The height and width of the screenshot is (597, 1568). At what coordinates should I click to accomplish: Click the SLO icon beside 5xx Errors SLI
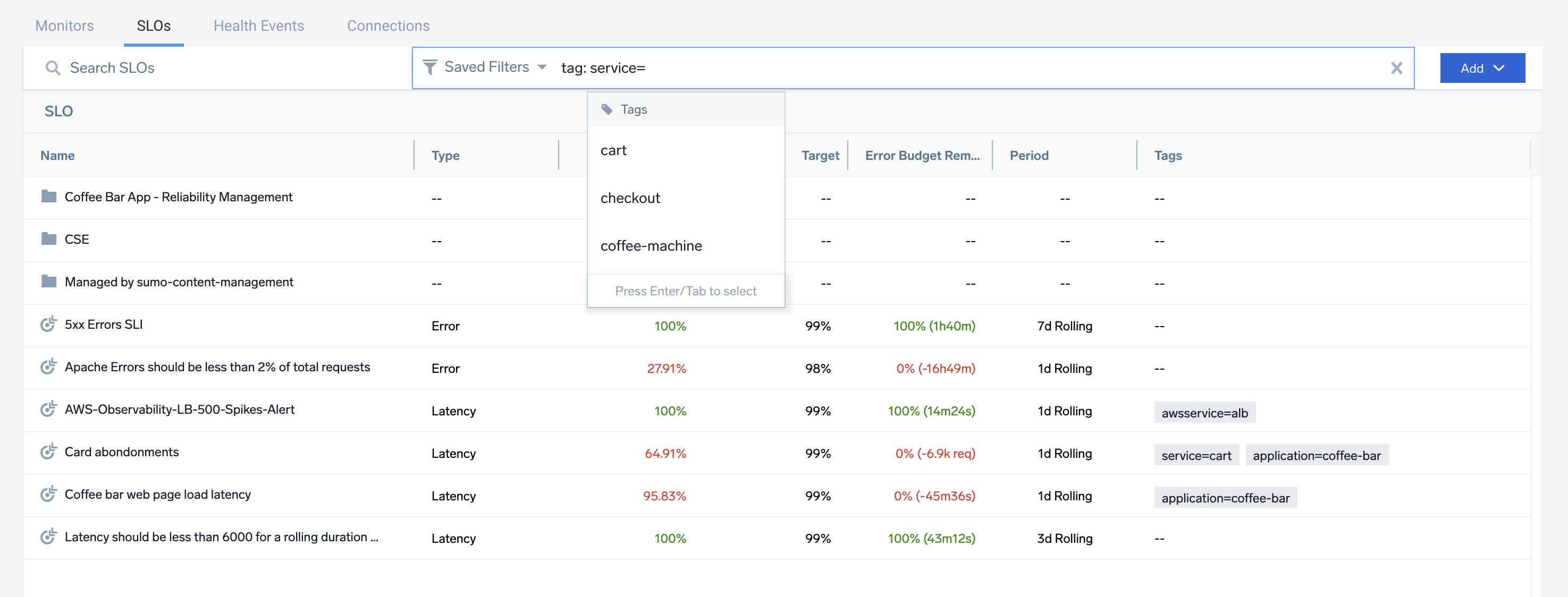tap(49, 325)
